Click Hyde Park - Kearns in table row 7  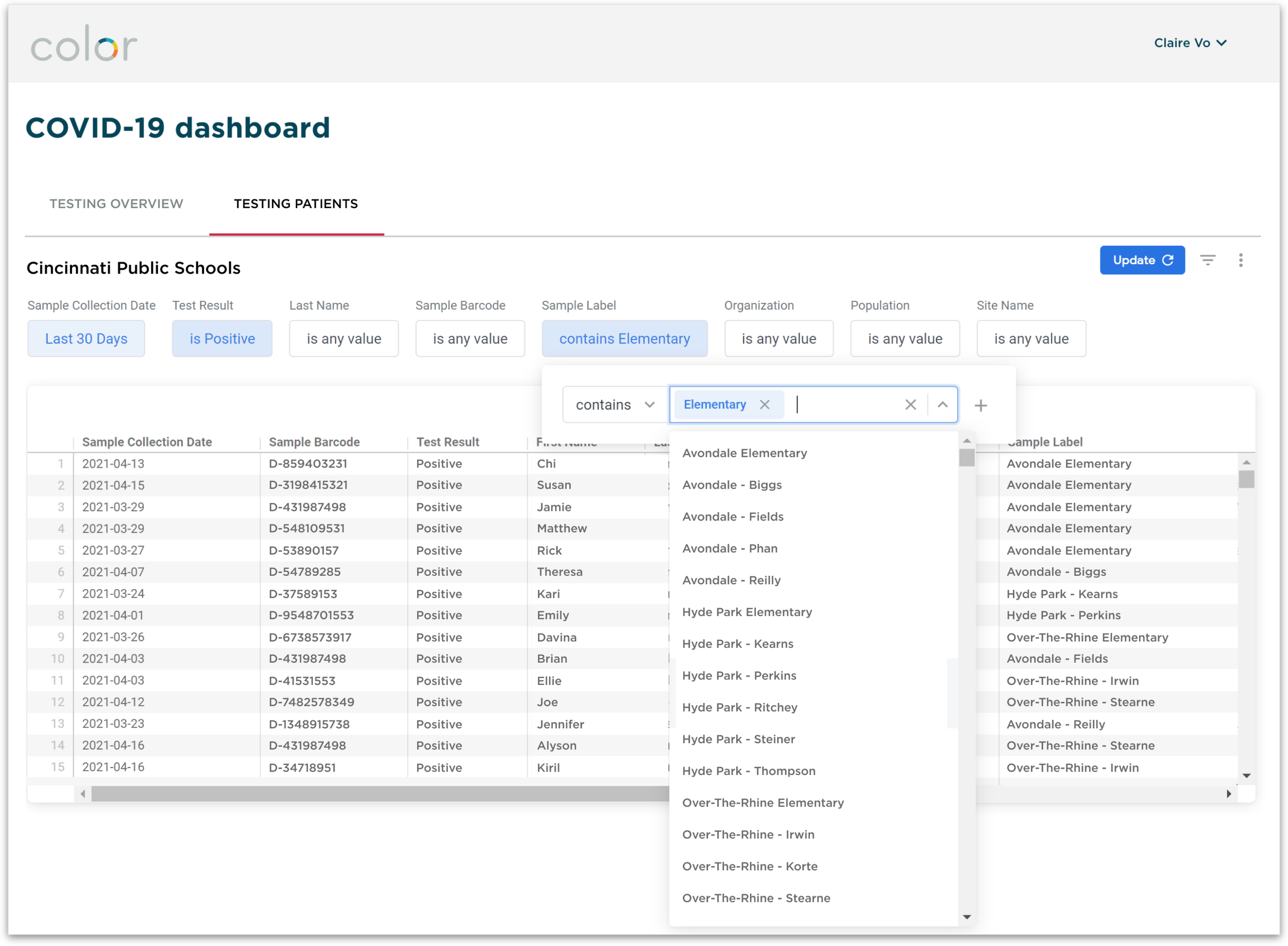pos(1062,594)
